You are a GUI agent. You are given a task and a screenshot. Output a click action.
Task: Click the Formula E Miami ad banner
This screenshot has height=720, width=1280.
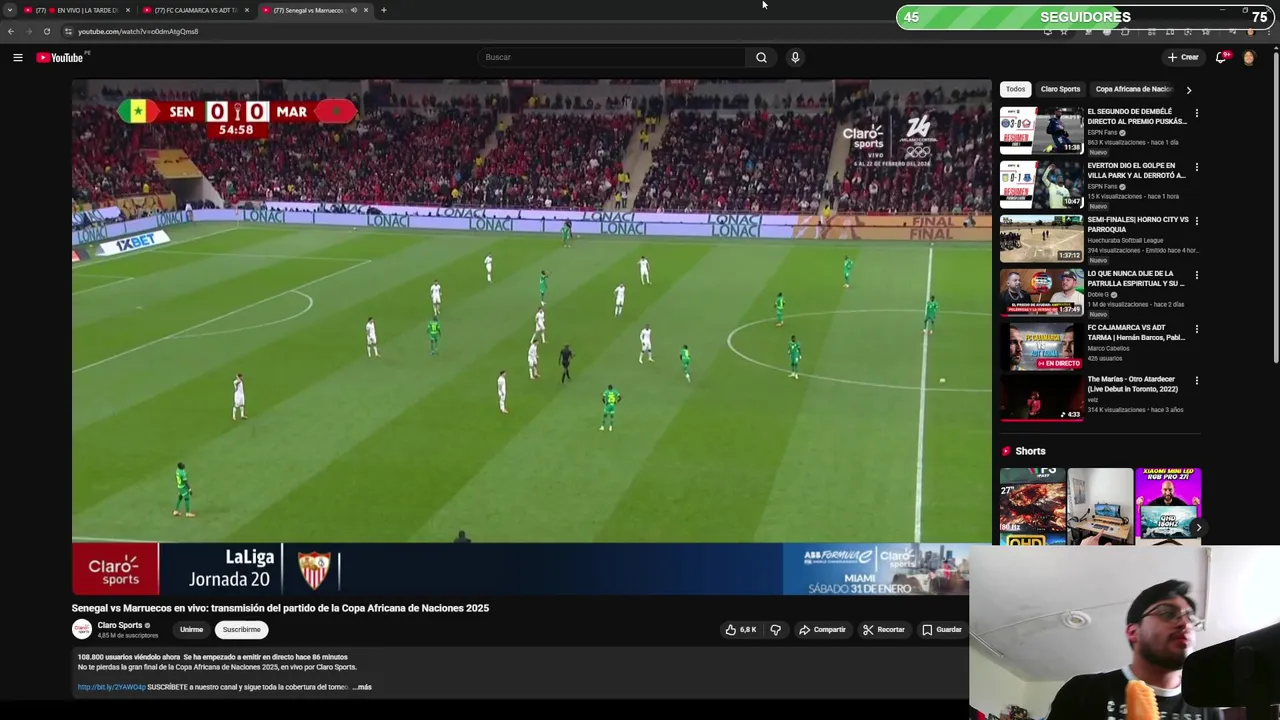[876, 569]
